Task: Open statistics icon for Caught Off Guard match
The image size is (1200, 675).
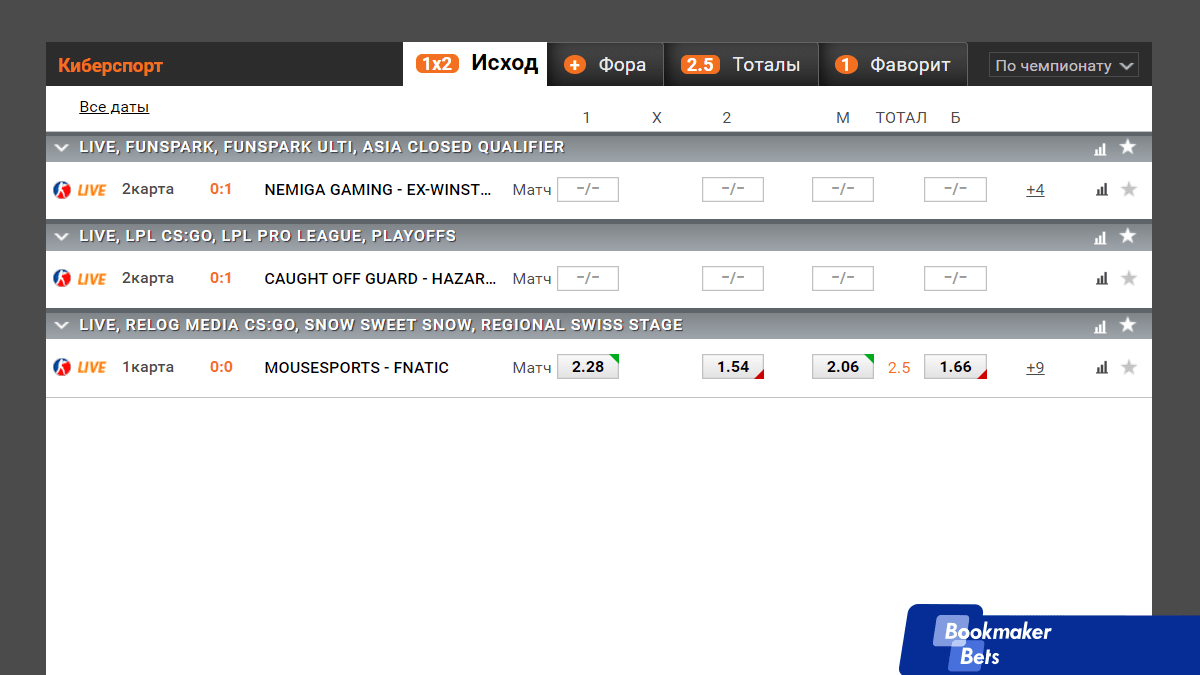Action: click(1101, 279)
